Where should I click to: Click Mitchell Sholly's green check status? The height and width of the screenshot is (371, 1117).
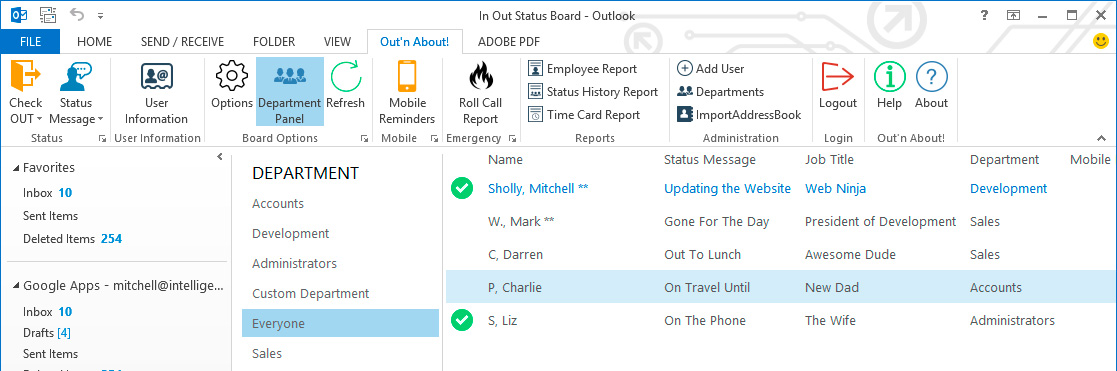462,189
